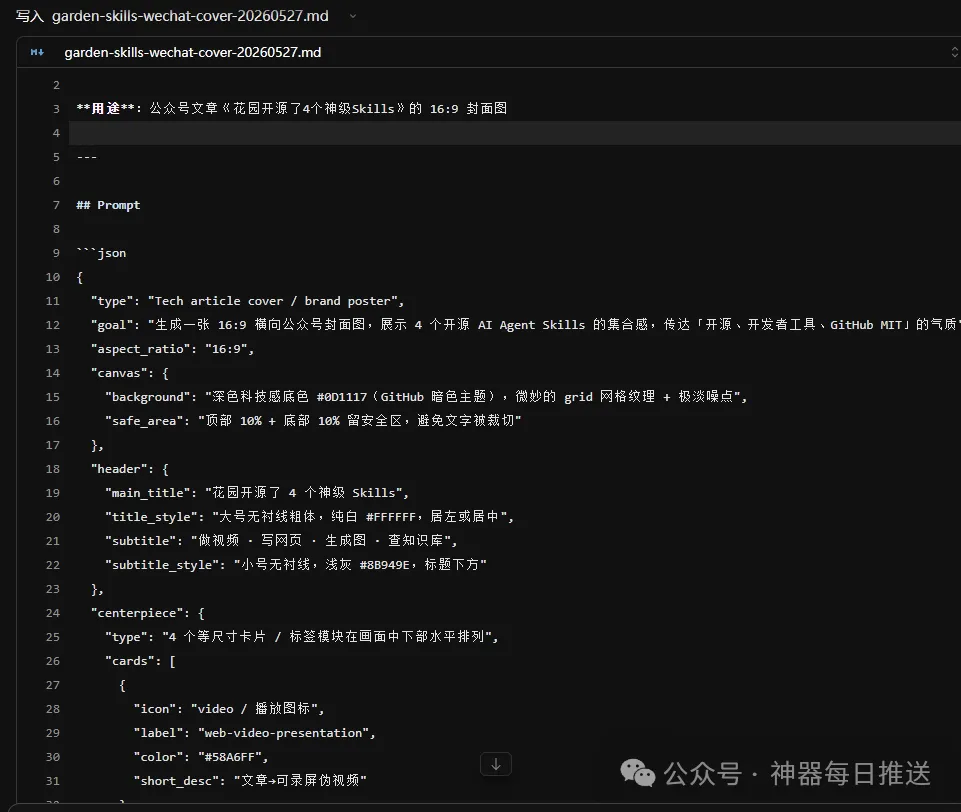961x812 pixels.
Task: Click the "cards": [ line
Action: click(x=140, y=661)
